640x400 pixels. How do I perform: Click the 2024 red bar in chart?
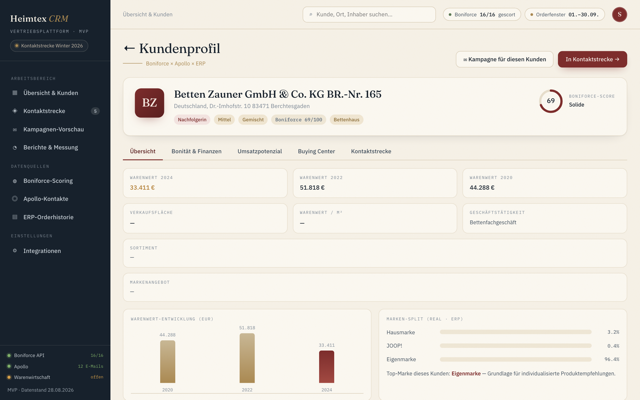(327, 367)
